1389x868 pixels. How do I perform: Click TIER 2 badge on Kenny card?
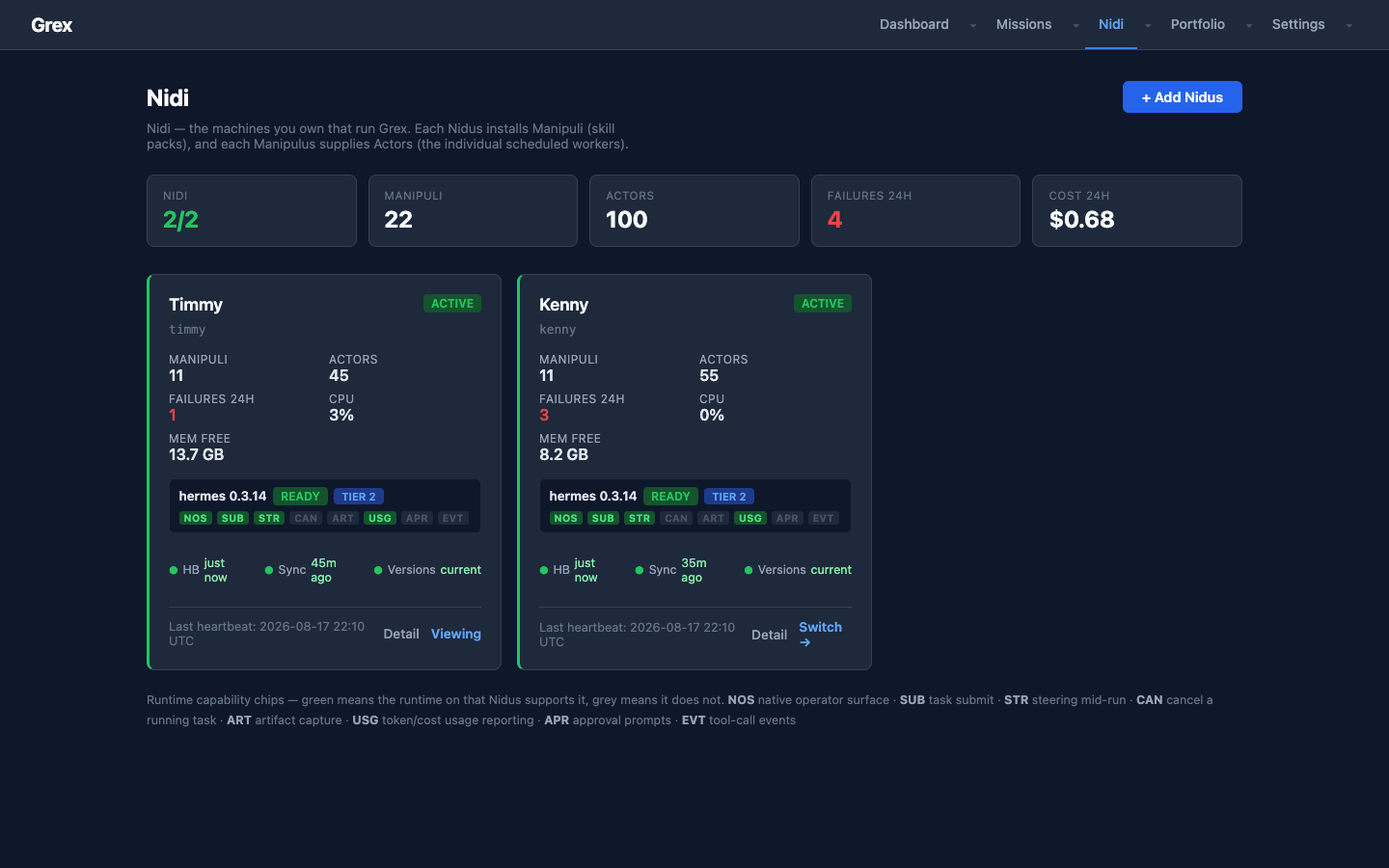729,497
